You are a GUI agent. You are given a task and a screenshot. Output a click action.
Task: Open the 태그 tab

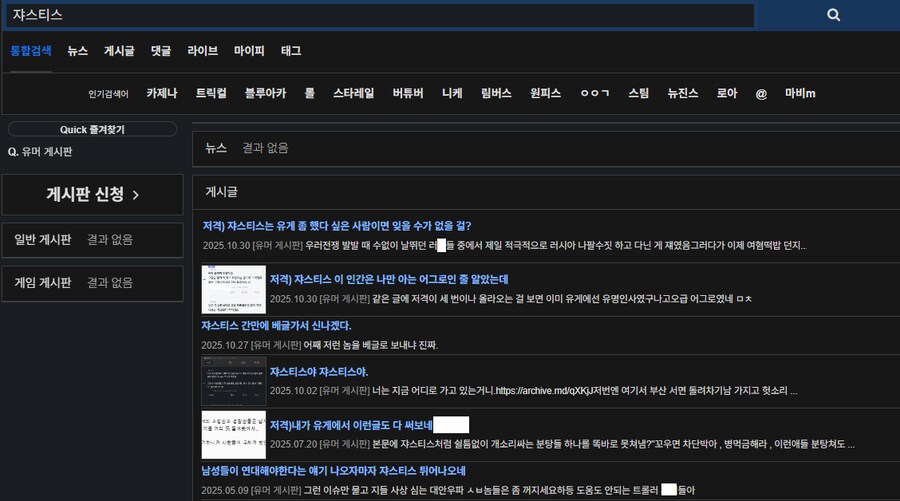coord(291,51)
